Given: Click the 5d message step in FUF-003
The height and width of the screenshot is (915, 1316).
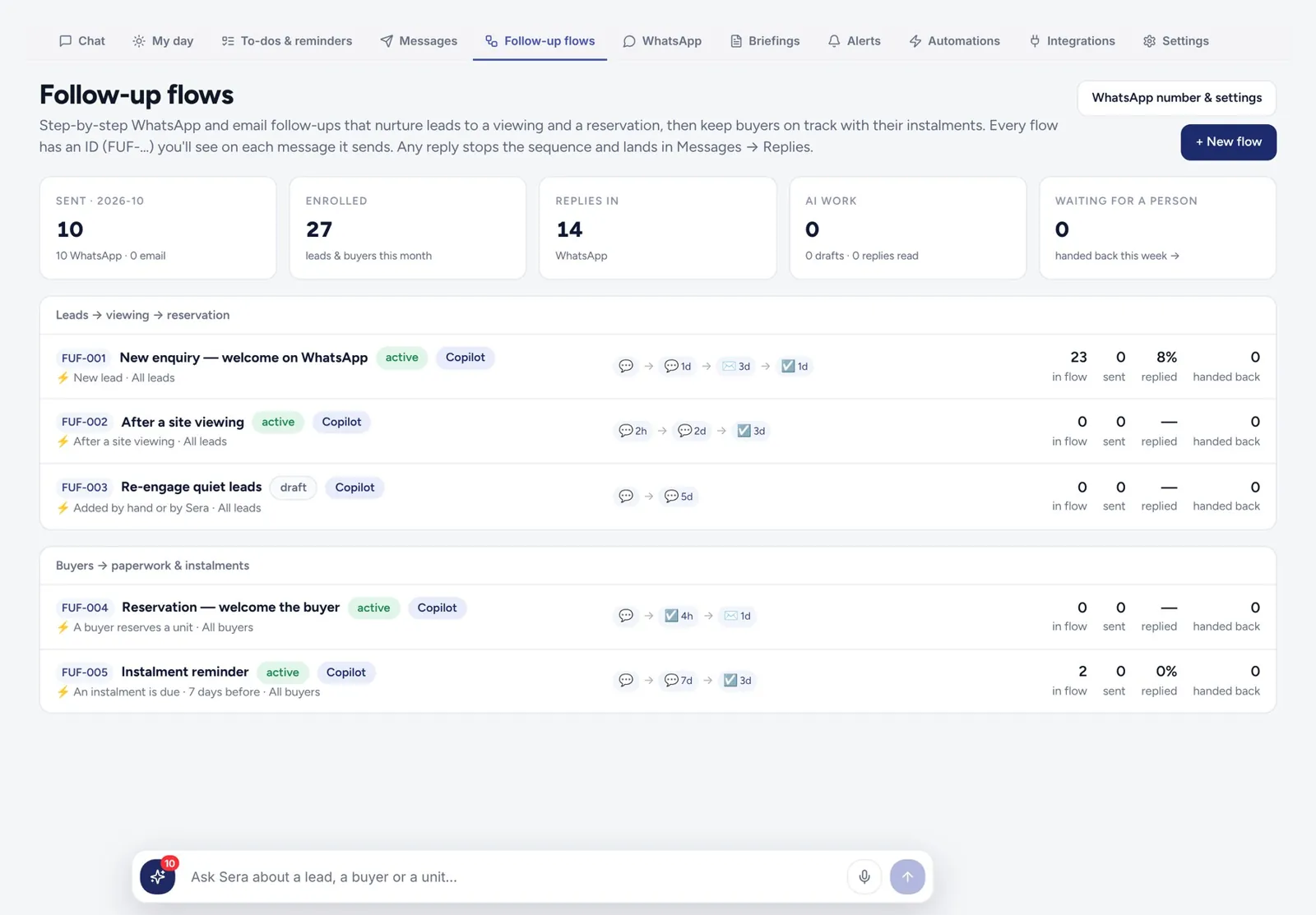Looking at the screenshot, I should [679, 496].
